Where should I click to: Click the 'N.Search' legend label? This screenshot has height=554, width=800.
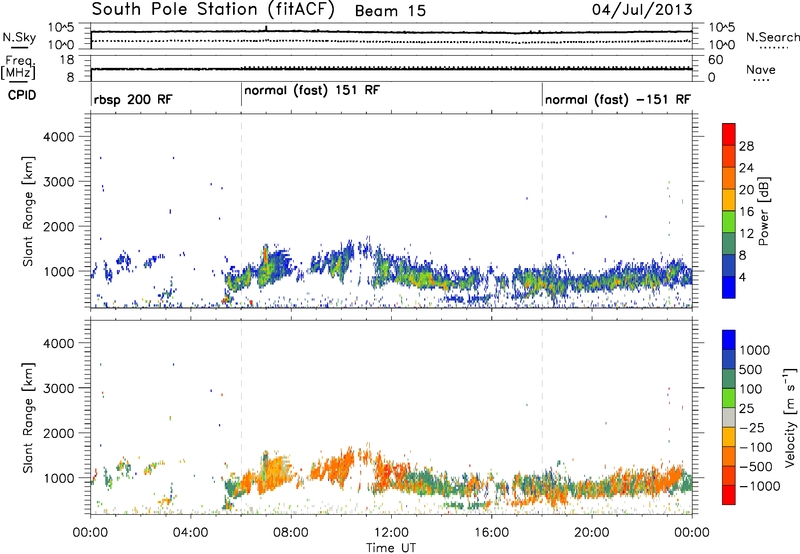[x=773, y=37]
